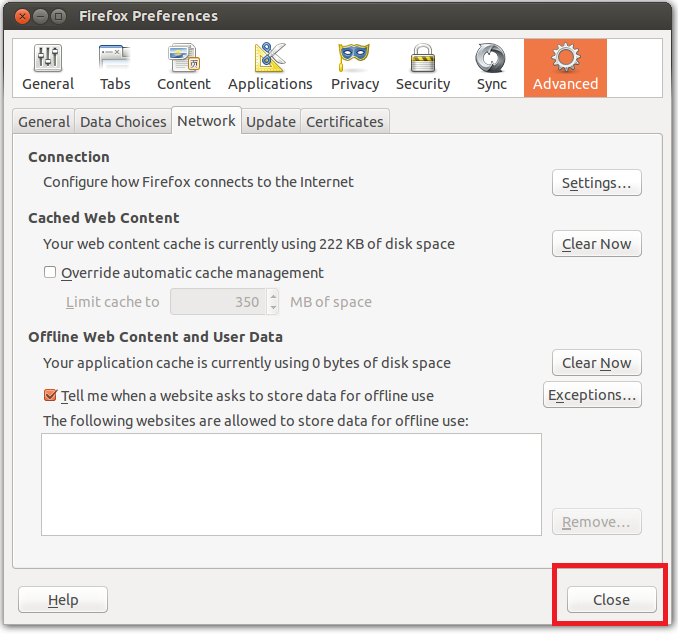Click the 'Limit cache to' label
The width and height of the screenshot is (678, 634).
(112, 302)
